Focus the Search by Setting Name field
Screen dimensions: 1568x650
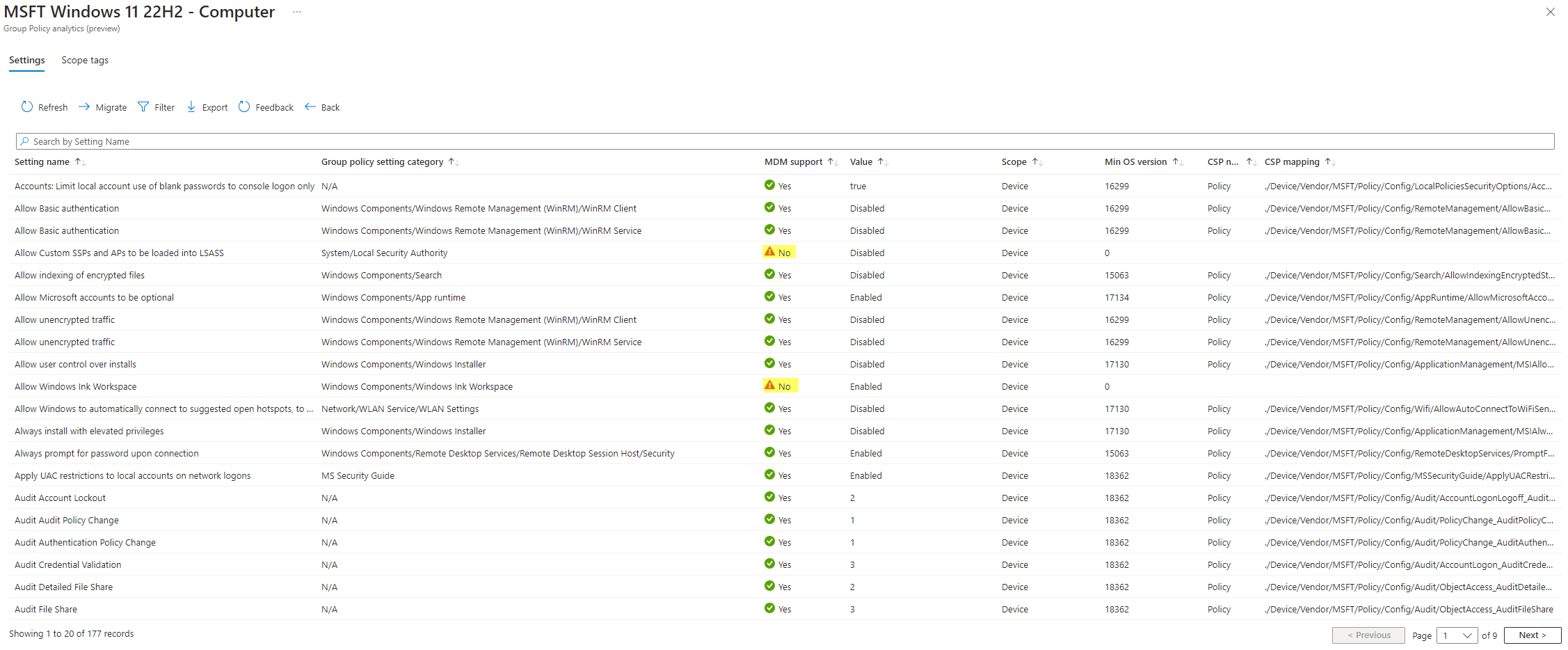pos(785,141)
